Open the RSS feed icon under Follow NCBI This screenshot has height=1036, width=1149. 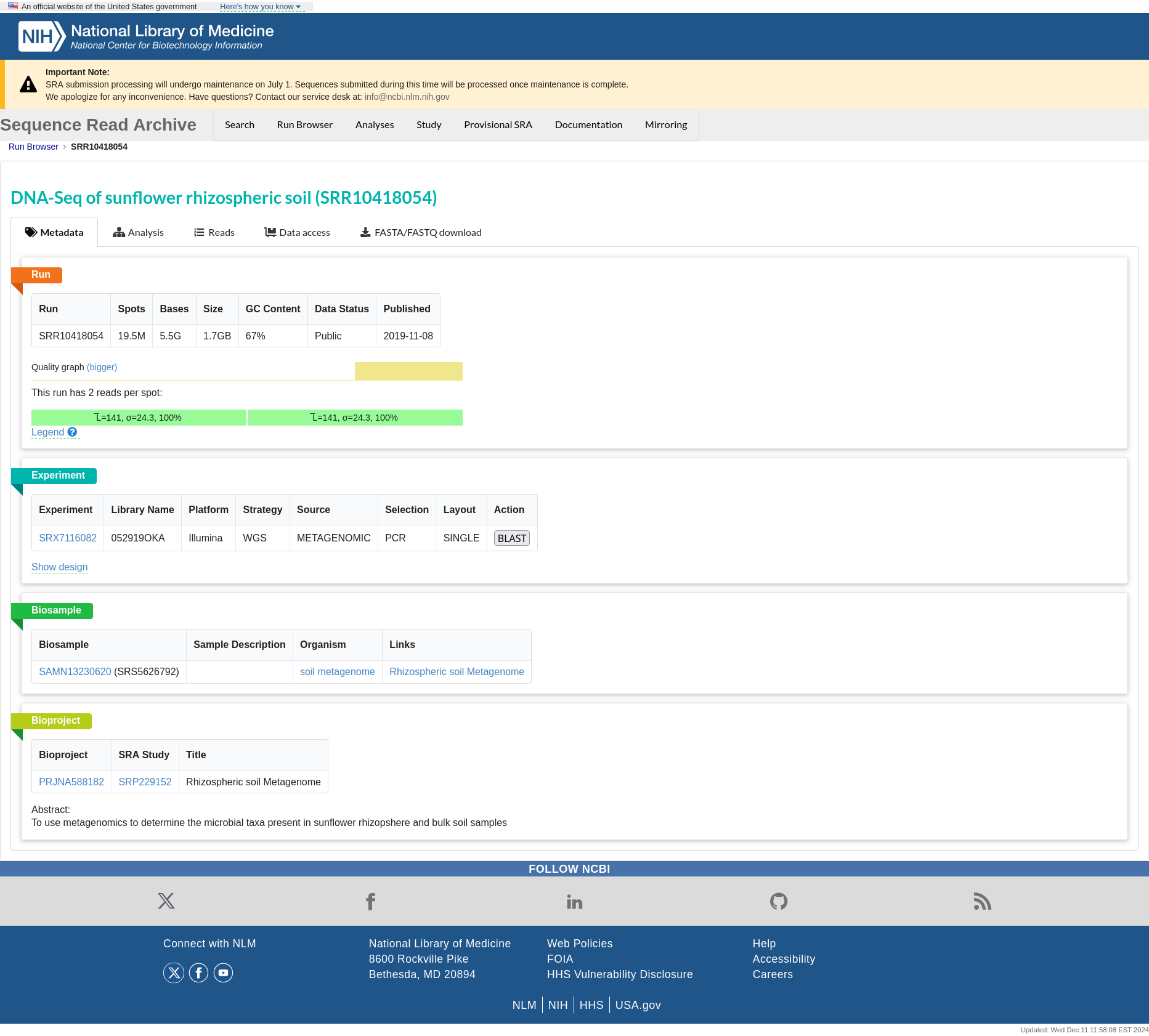(x=983, y=901)
